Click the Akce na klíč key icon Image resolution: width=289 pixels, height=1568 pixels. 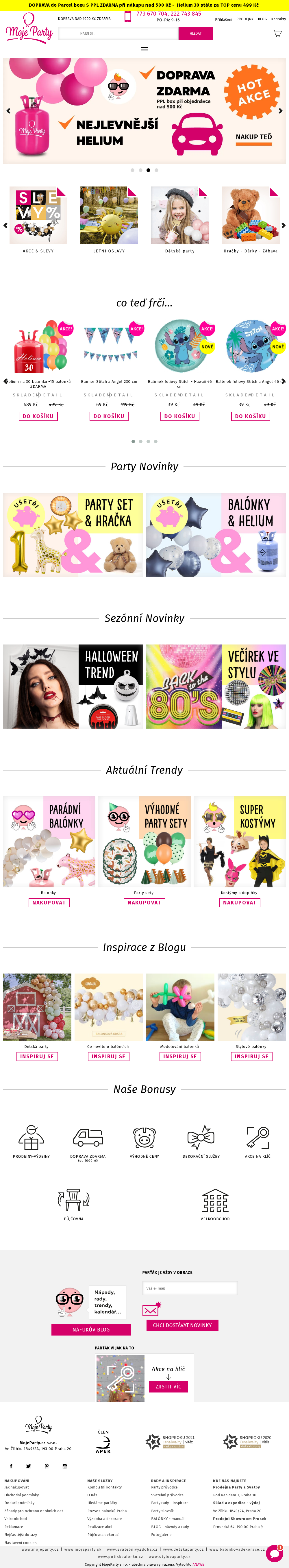point(257,1137)
